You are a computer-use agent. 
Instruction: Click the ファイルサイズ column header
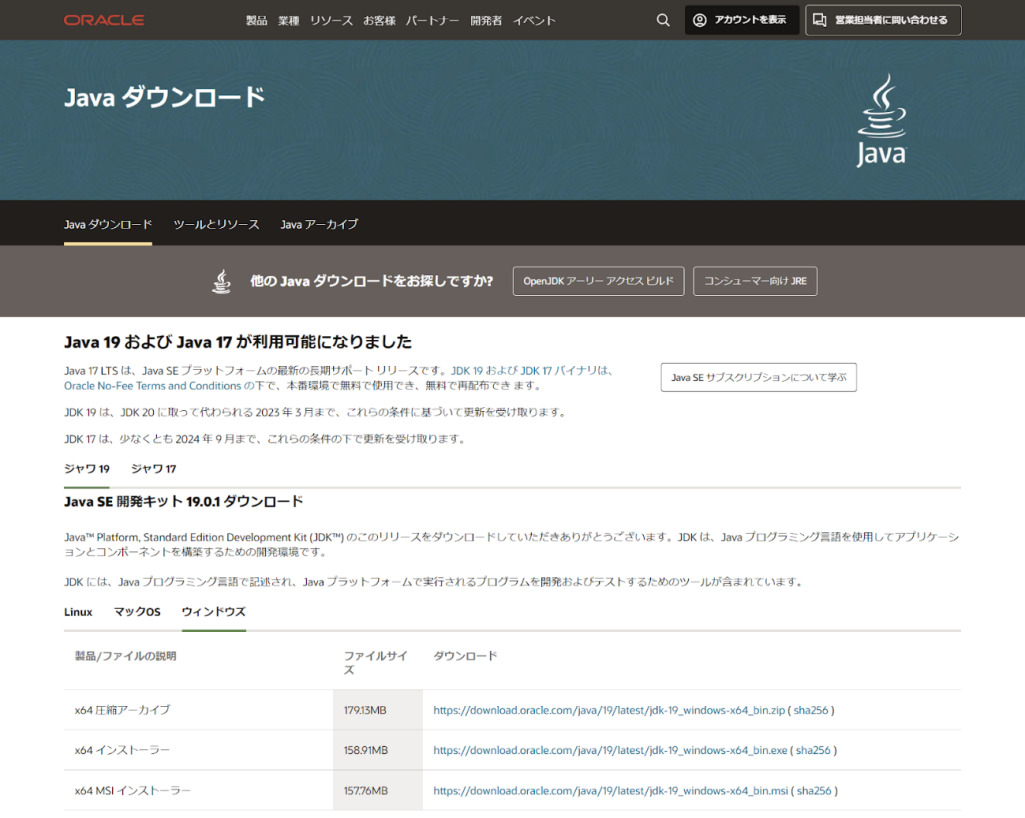point(376,663)
